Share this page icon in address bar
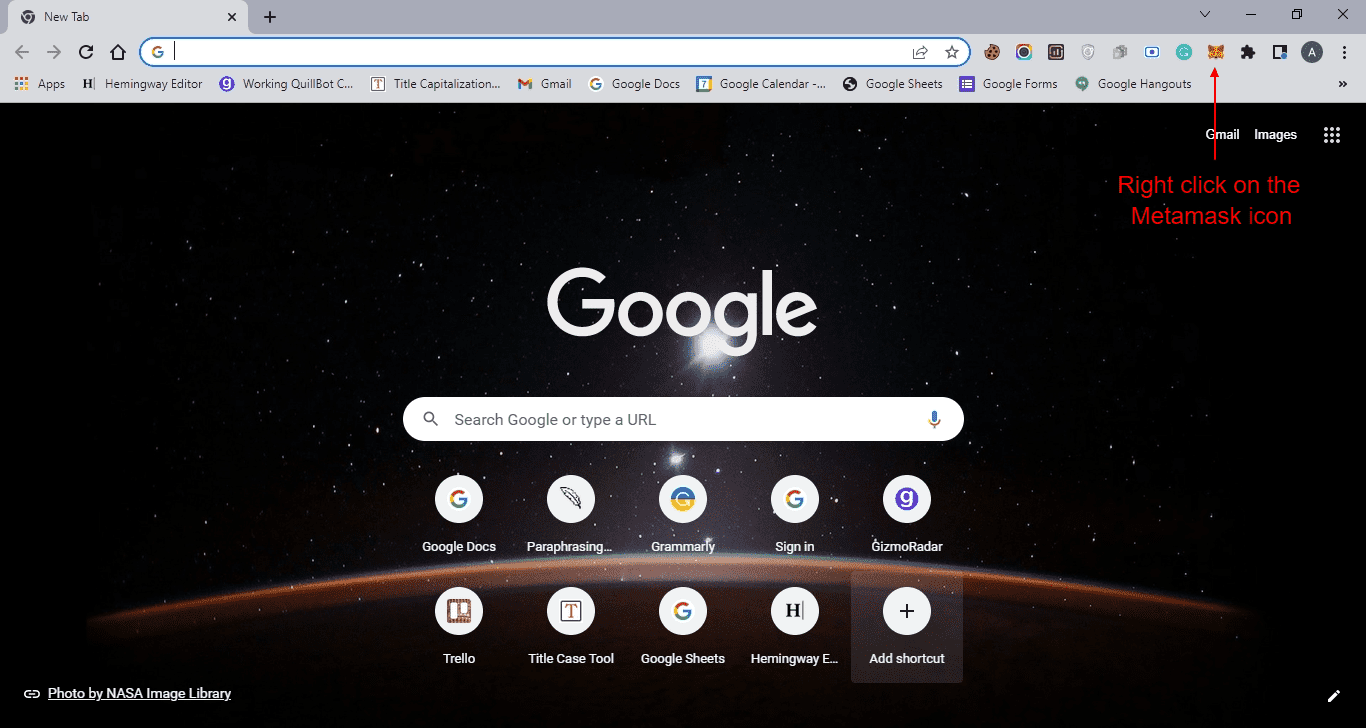 point(920,52)
